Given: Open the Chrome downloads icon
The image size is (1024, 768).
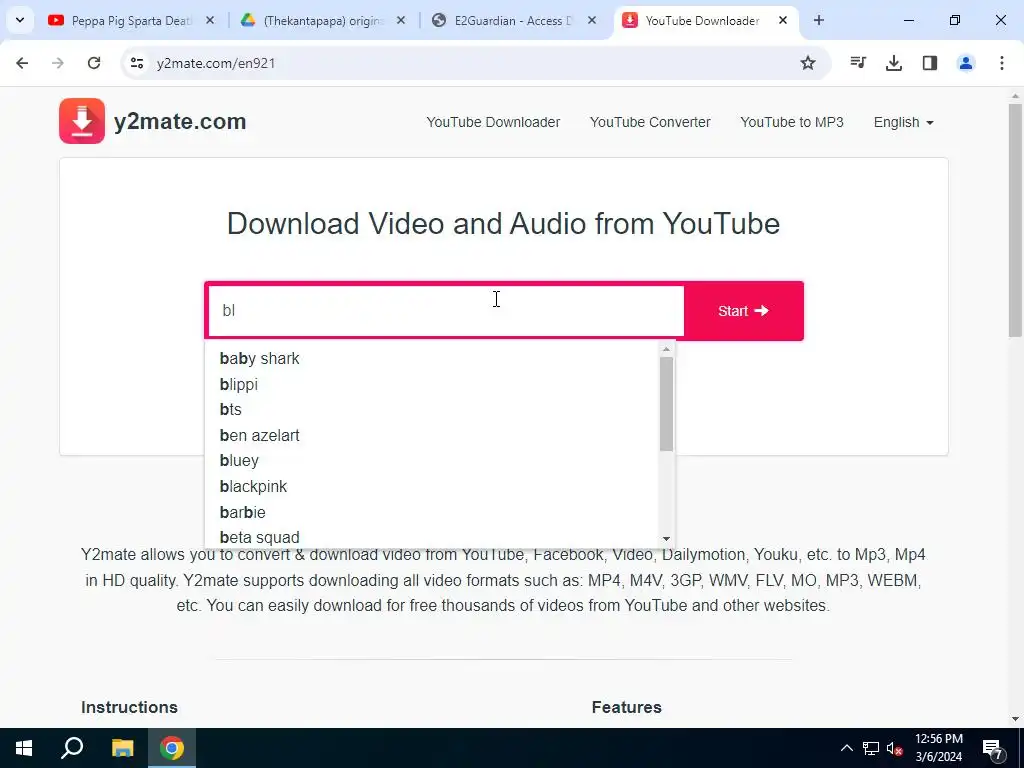Looking at the screenshot, I should point(893,63).
